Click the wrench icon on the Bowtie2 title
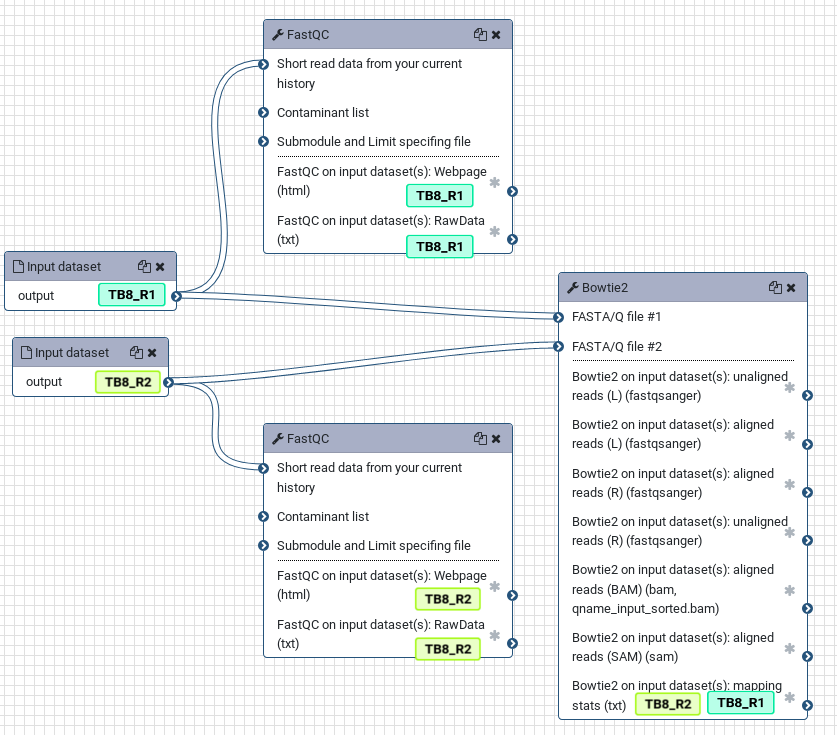The height and width of the screenshot is (735, 837). (573, 288)
